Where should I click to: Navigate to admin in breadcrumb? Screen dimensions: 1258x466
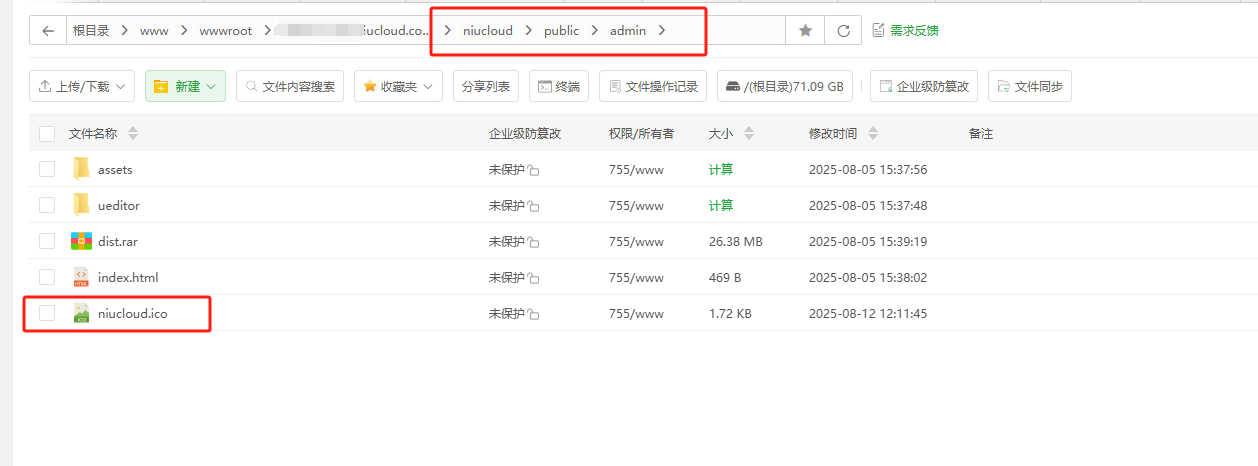(628, 30)
